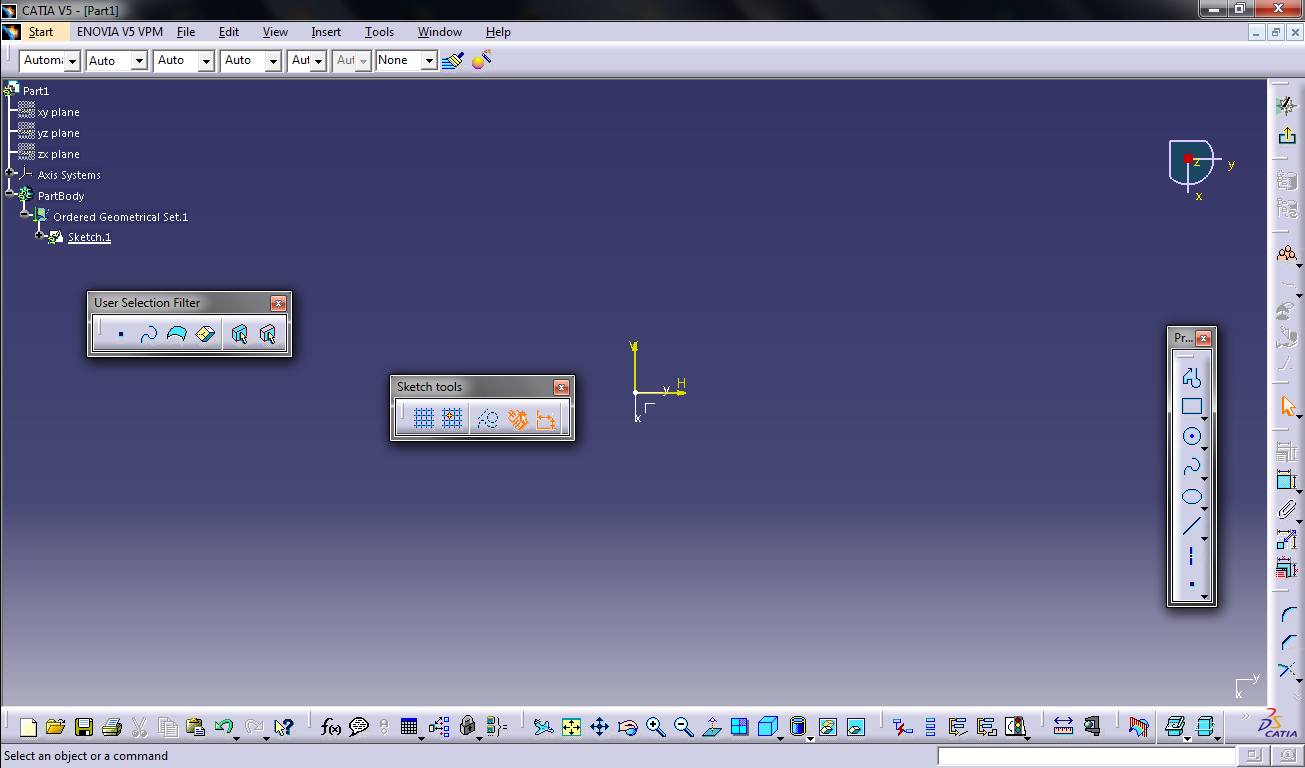The image size is (1305, 768).
Task: Toggle Dimensional Constraints in Sketch tools
Action: (545, 419)
